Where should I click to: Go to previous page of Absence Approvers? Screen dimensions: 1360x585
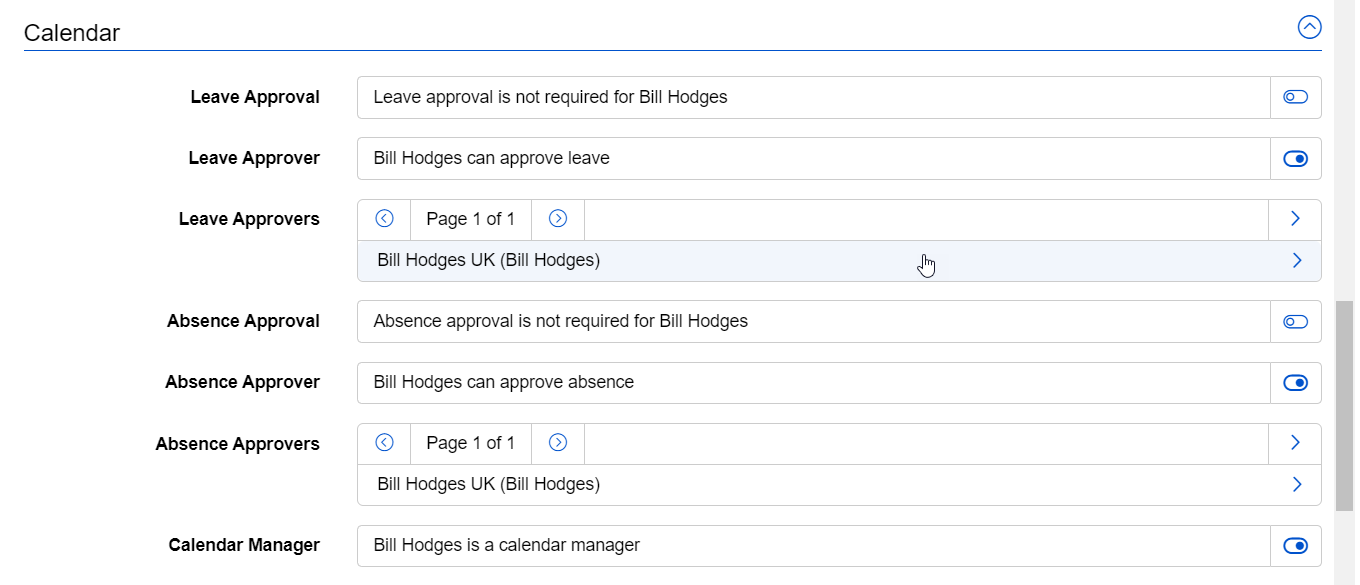coord(384,443)
